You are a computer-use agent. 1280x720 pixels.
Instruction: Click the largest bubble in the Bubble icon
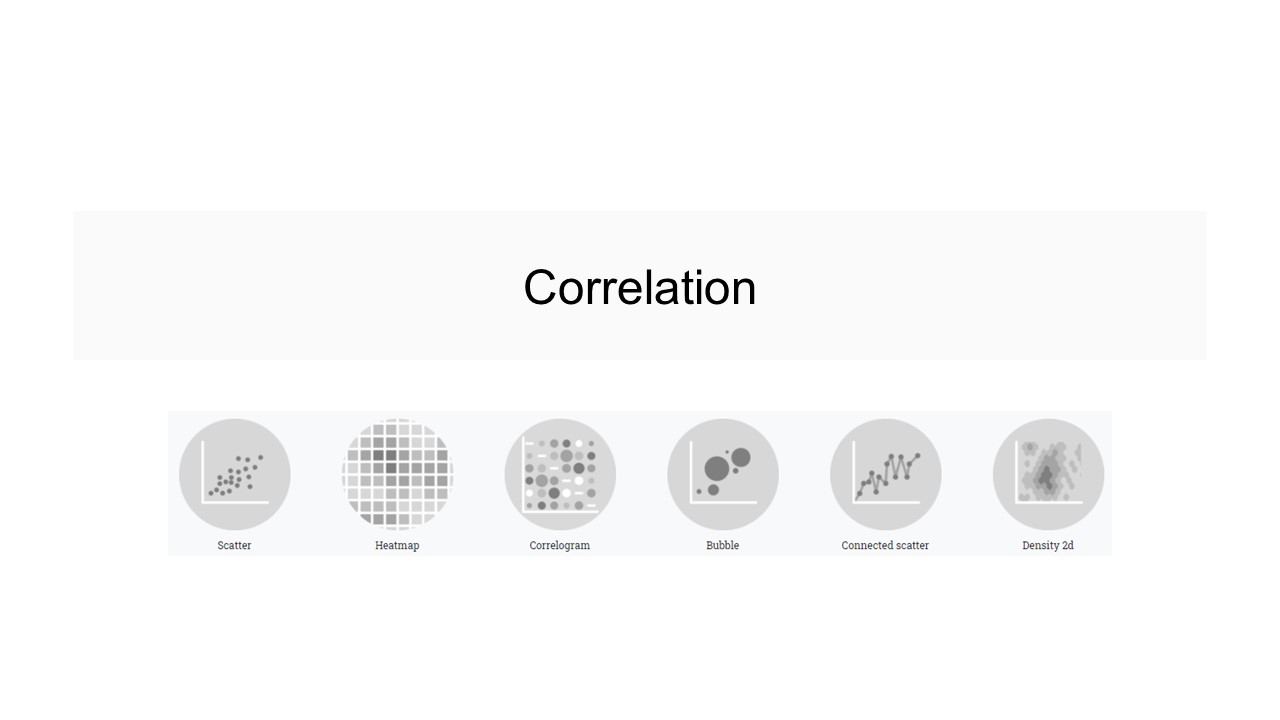pos(717,468)
